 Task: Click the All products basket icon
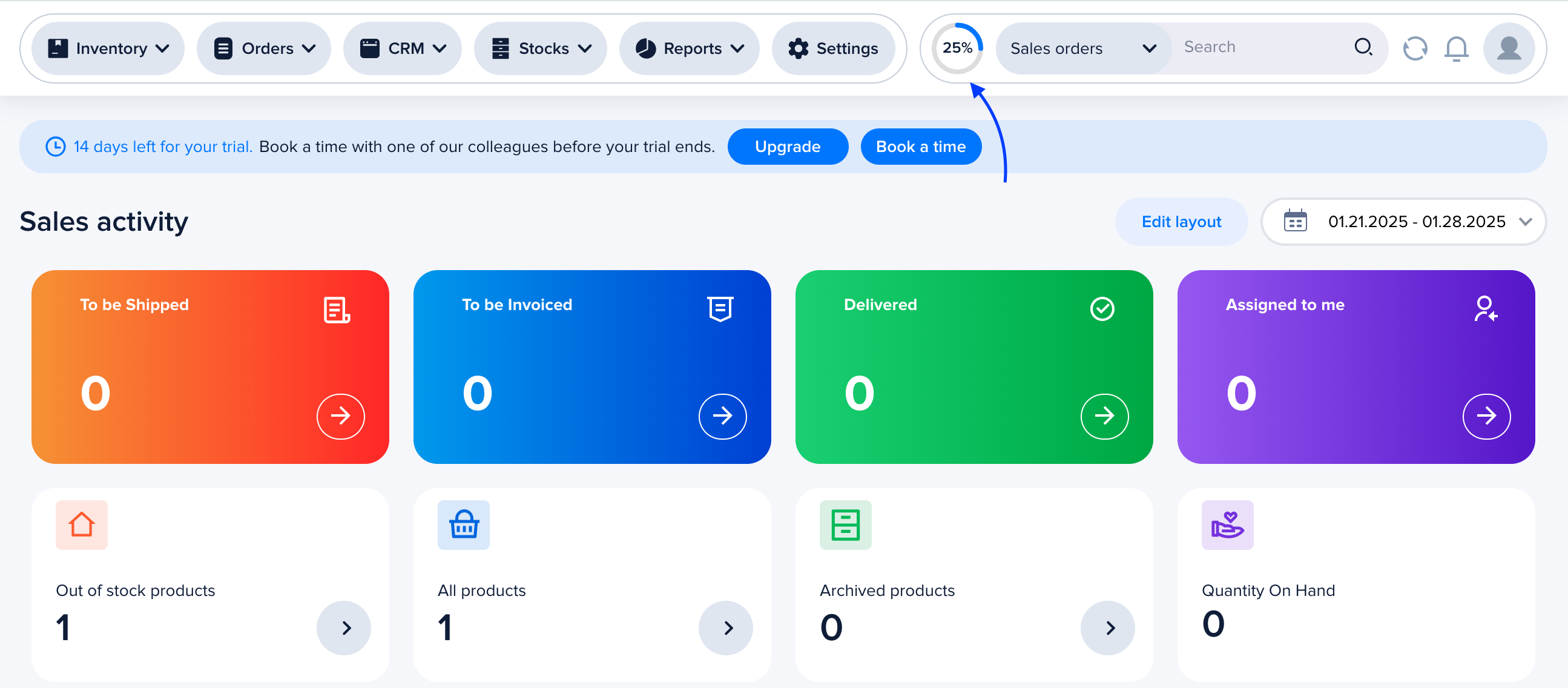point(463,525)
